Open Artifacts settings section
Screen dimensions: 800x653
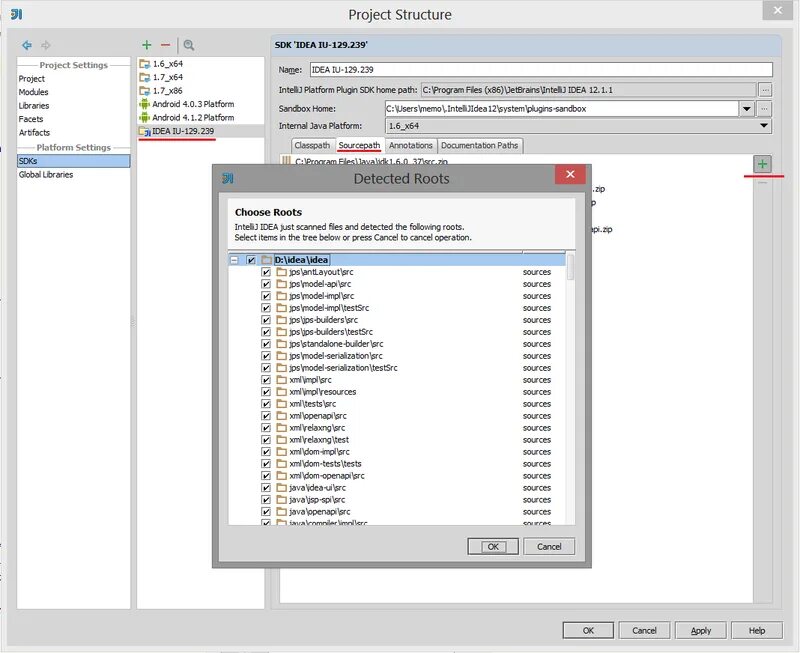tap(35, 132)
